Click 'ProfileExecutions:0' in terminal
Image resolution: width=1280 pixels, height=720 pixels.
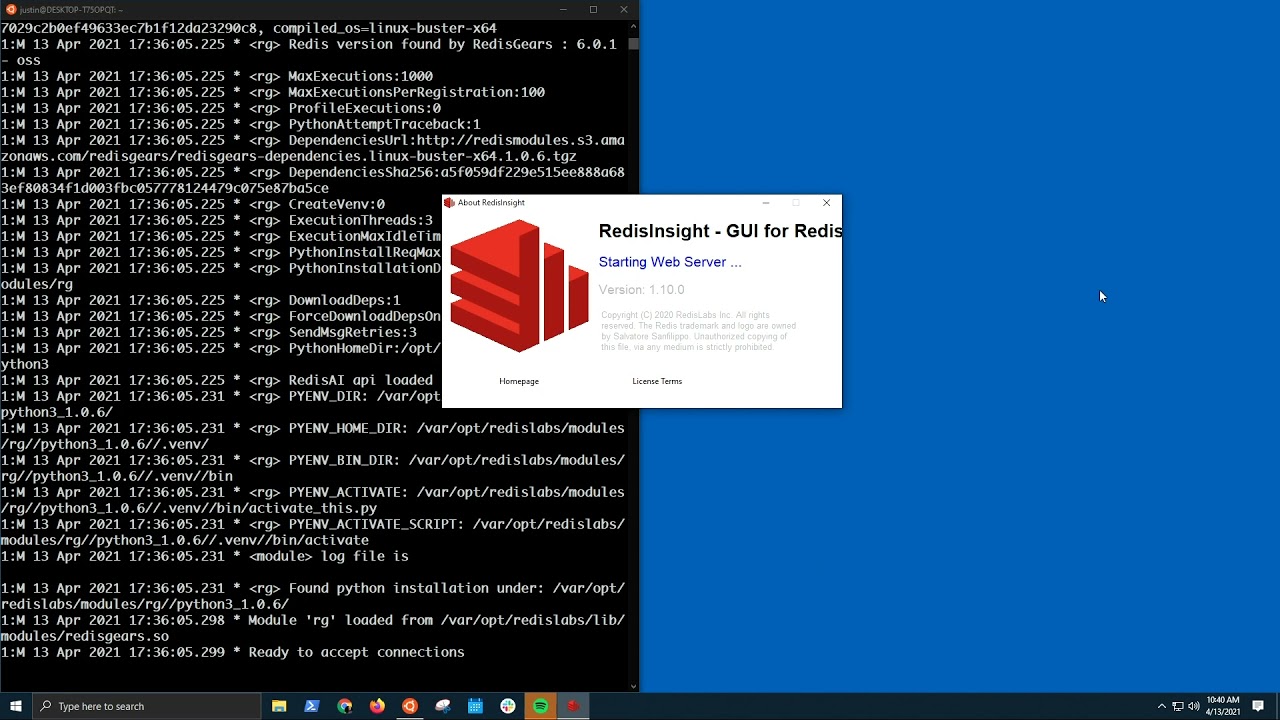364,108
